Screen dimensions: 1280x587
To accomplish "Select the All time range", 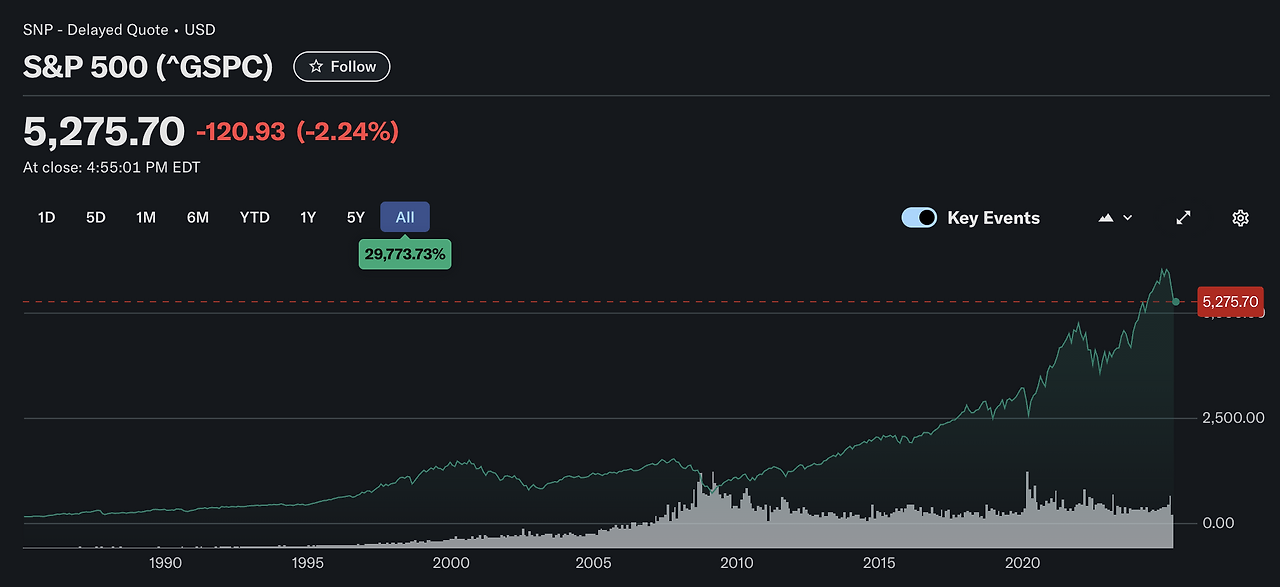I will point(405,217).
